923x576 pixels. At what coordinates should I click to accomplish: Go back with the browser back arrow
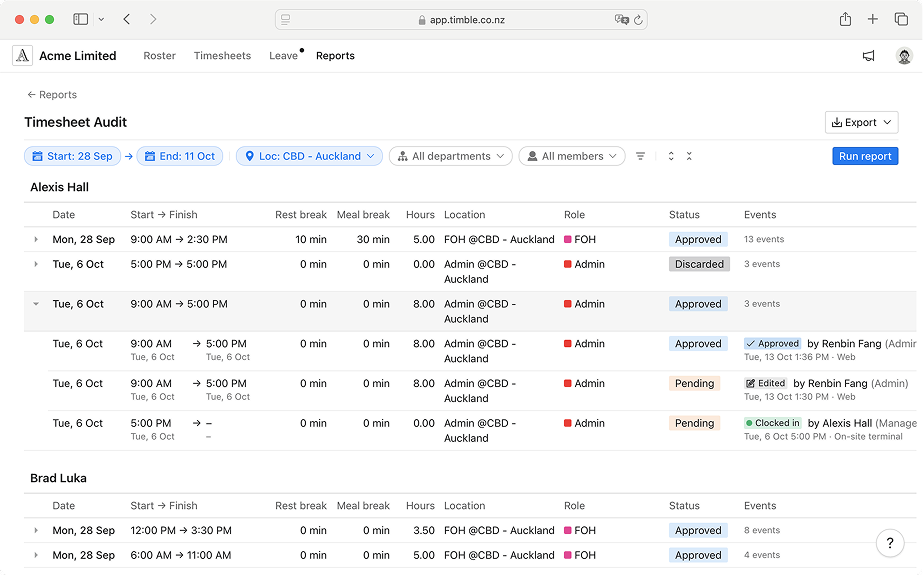coord(127,19)
